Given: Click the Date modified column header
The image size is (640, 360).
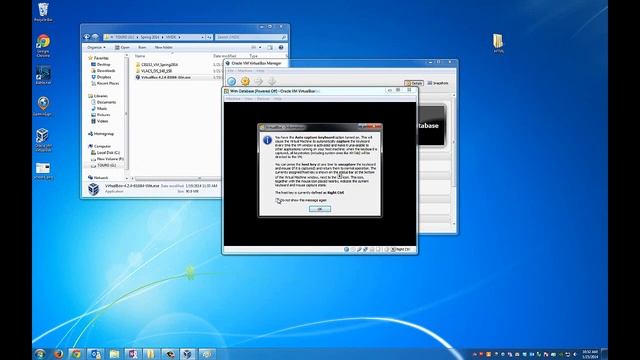Looking at the screenshot, I should (224, 56).
